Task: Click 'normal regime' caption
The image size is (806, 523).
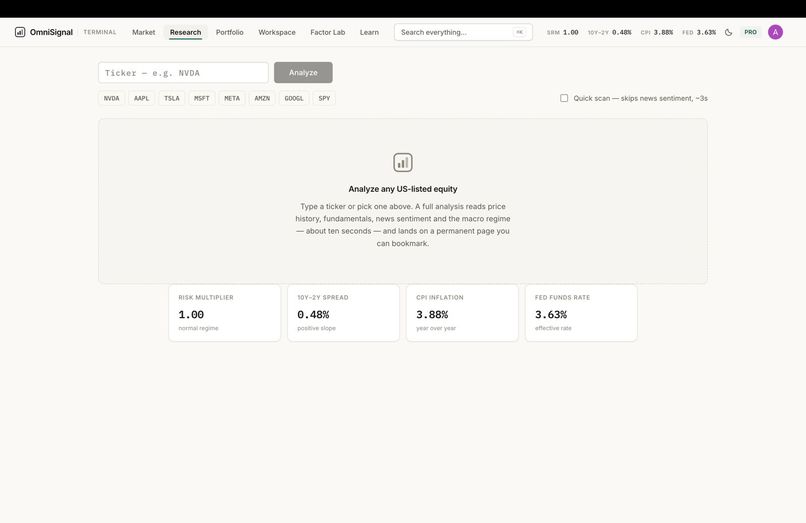Action: pos(198,328)
